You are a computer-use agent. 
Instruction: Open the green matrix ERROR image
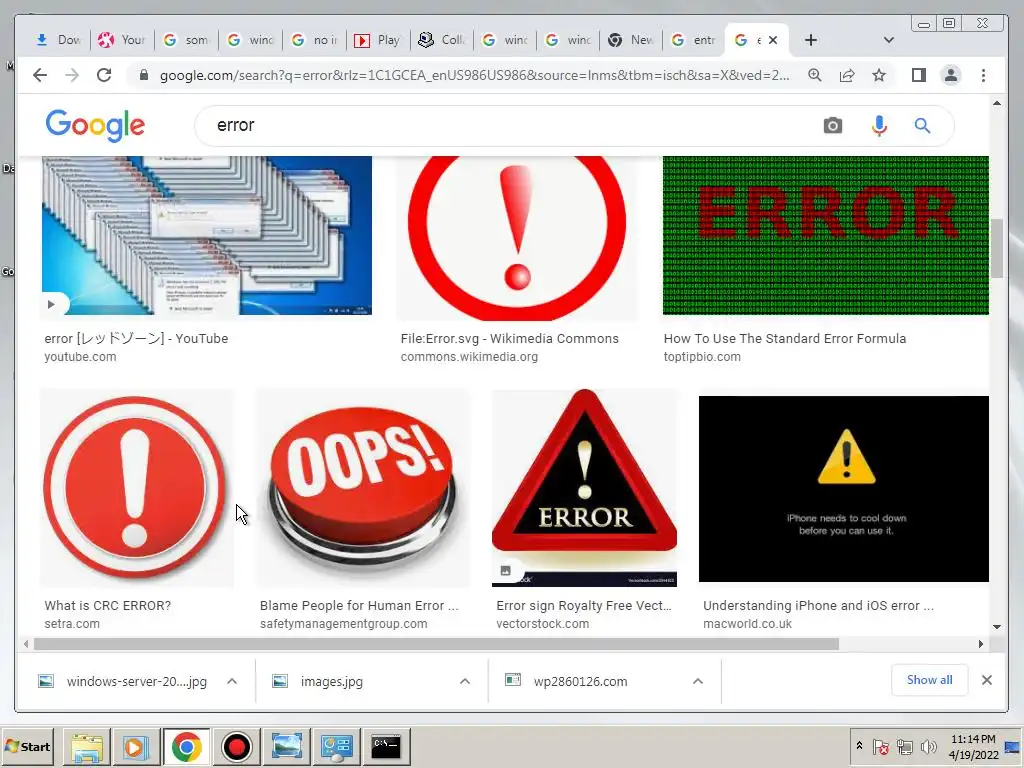pyautogui.click(x=825, y=235)
